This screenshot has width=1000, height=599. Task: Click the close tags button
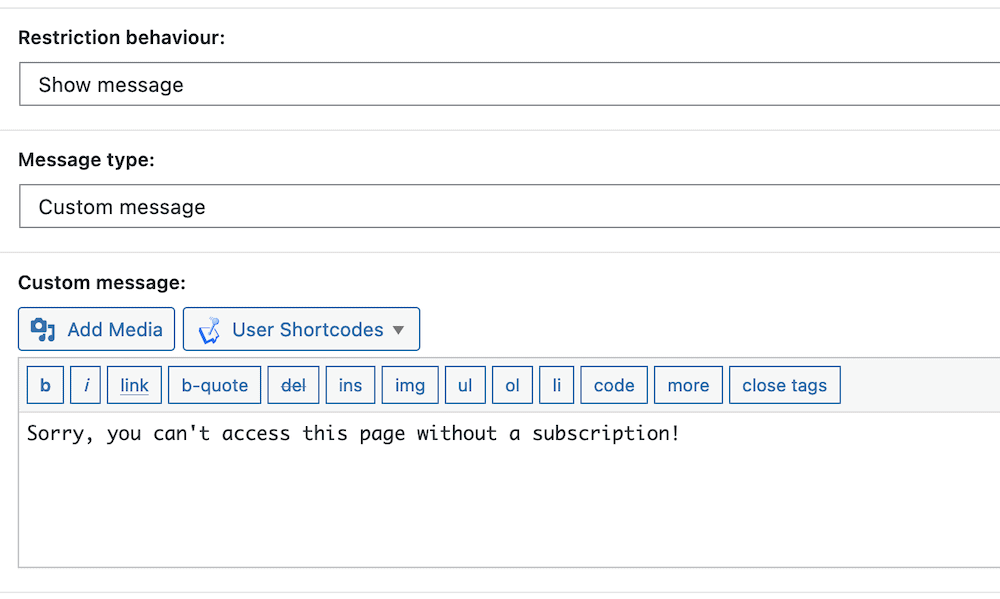pyautogui.click(x=784, y=385)
